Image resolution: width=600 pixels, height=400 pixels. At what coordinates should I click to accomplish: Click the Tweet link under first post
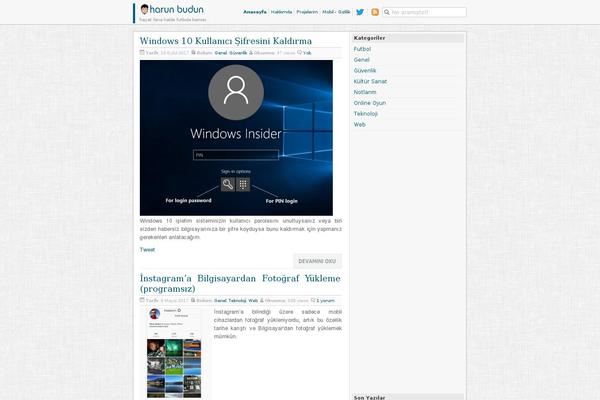point(147,250)
